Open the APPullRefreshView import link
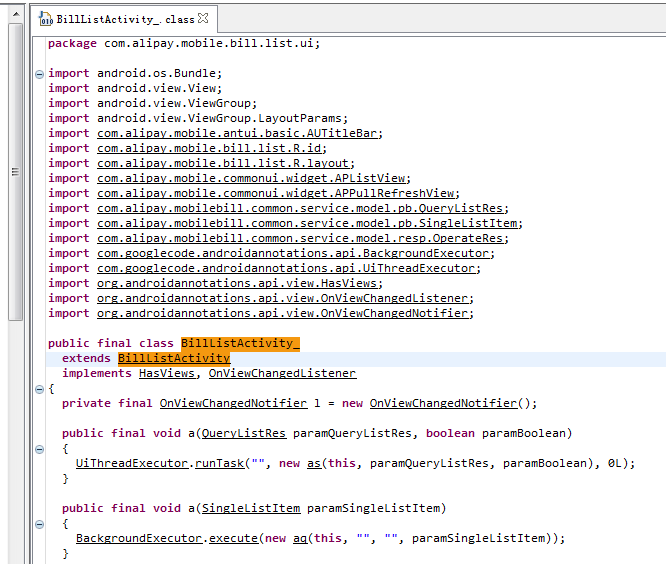 (276, 193)
